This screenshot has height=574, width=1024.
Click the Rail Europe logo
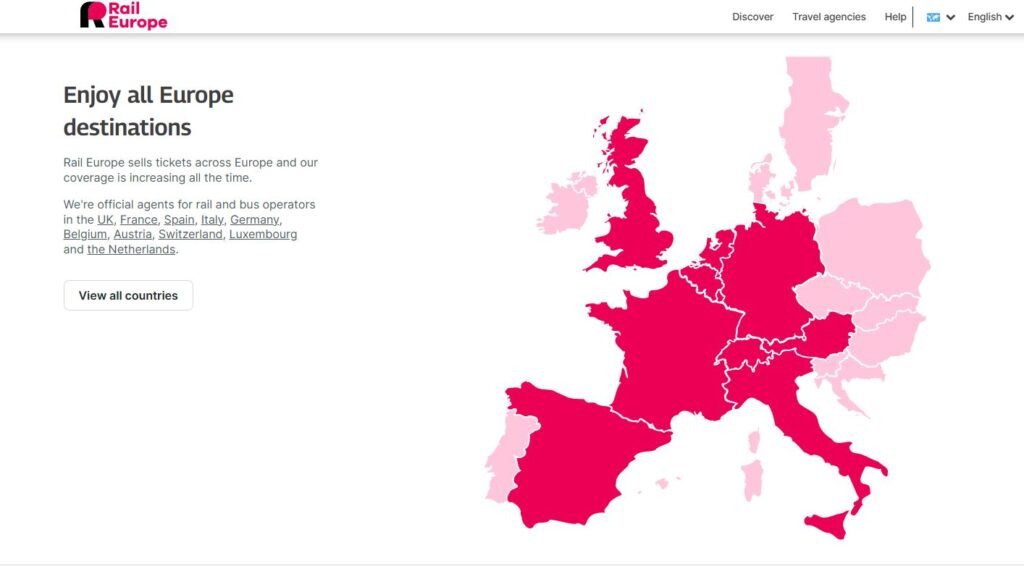tap(123, 15)
